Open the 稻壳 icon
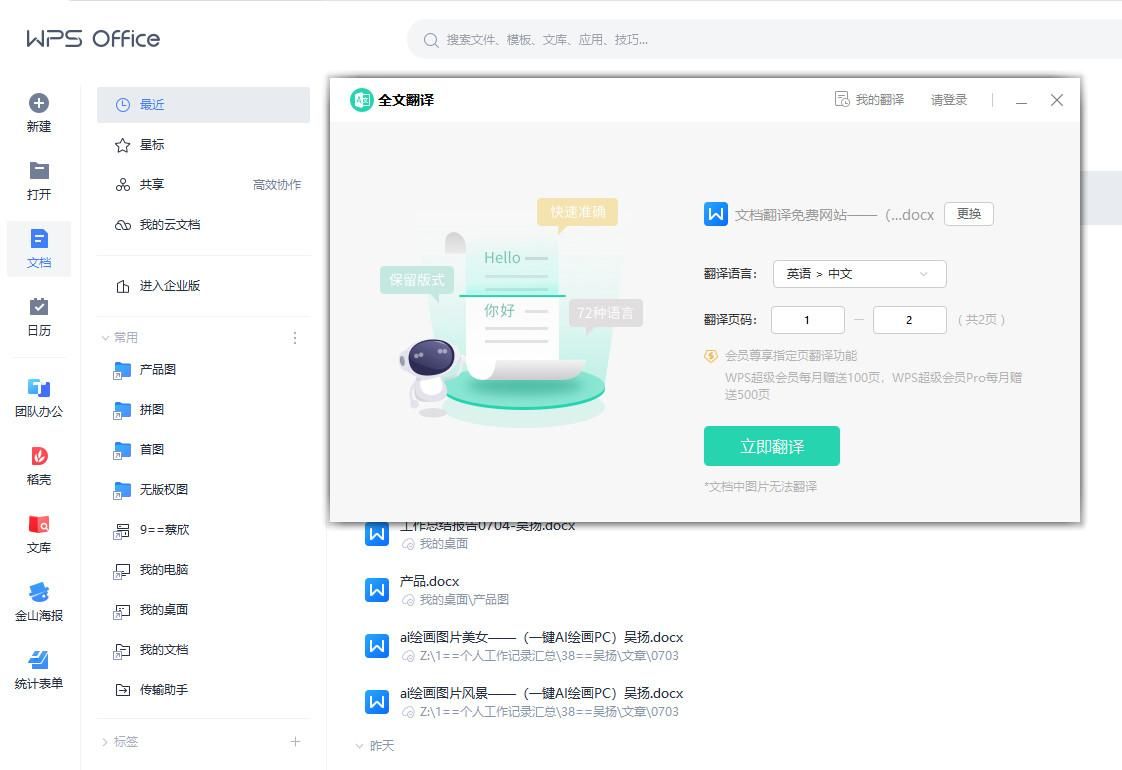Image resolution: width=1122 pixels, height=770 pixels. click(x=39, y=456)
